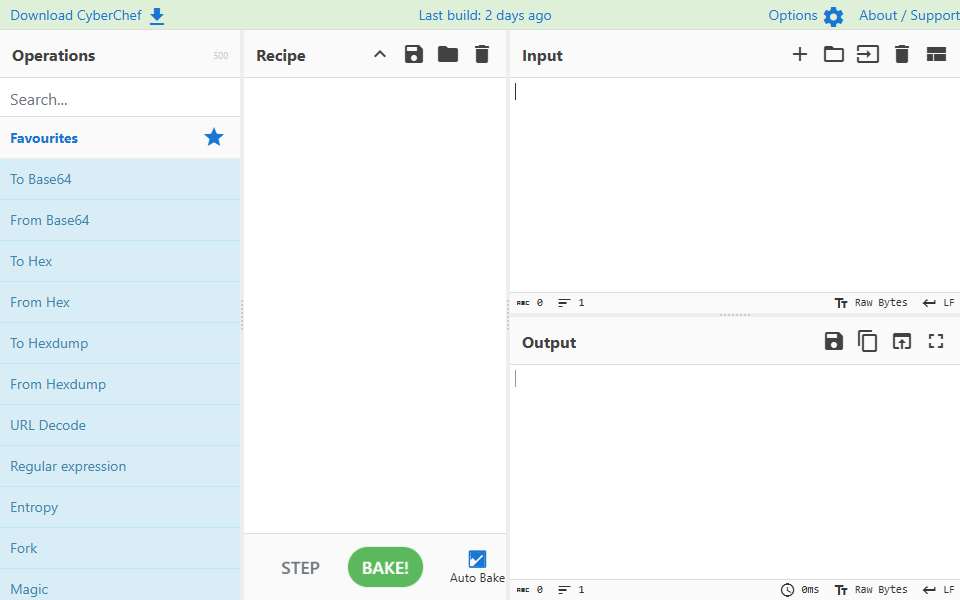
Task: Select the From Base64 operation
Action: [x=120, y=220]
